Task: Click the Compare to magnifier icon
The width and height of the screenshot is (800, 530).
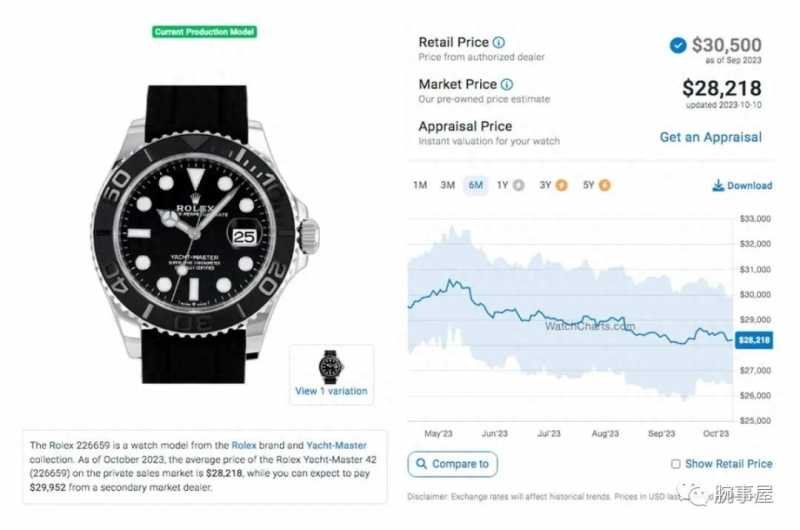Action: click(x=421, y=463)
